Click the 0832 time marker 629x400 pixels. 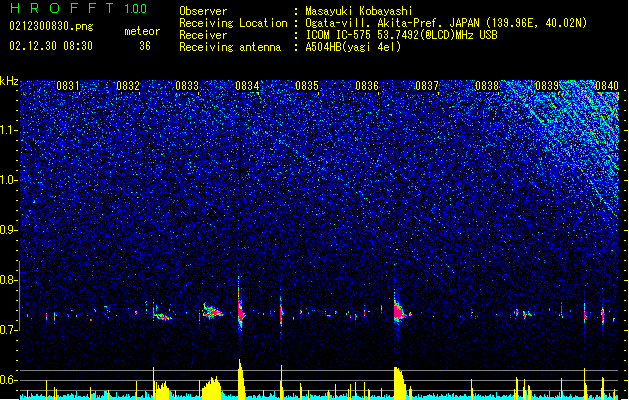(128, 86)
